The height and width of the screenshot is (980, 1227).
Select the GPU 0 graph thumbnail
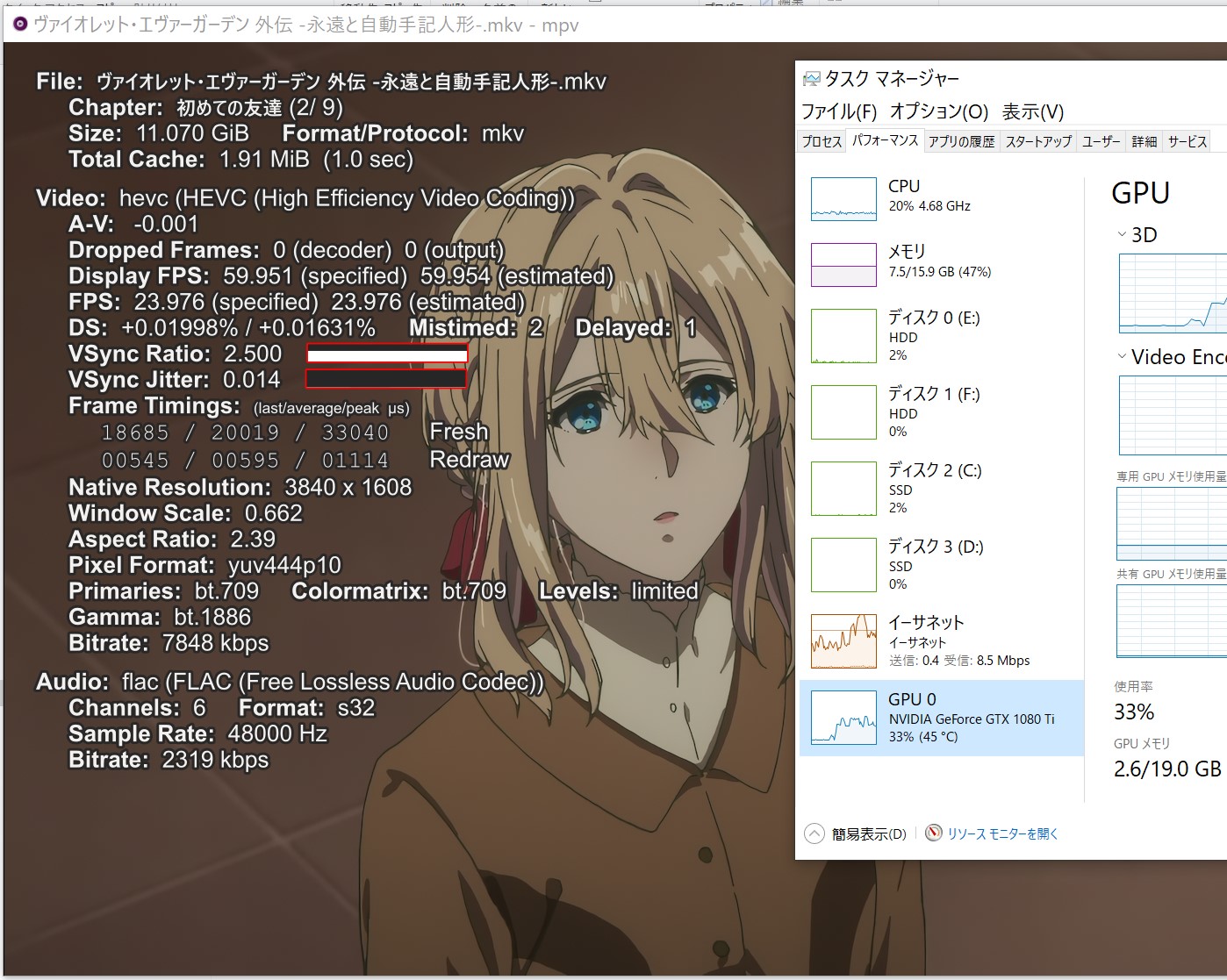tap(843, 718)
